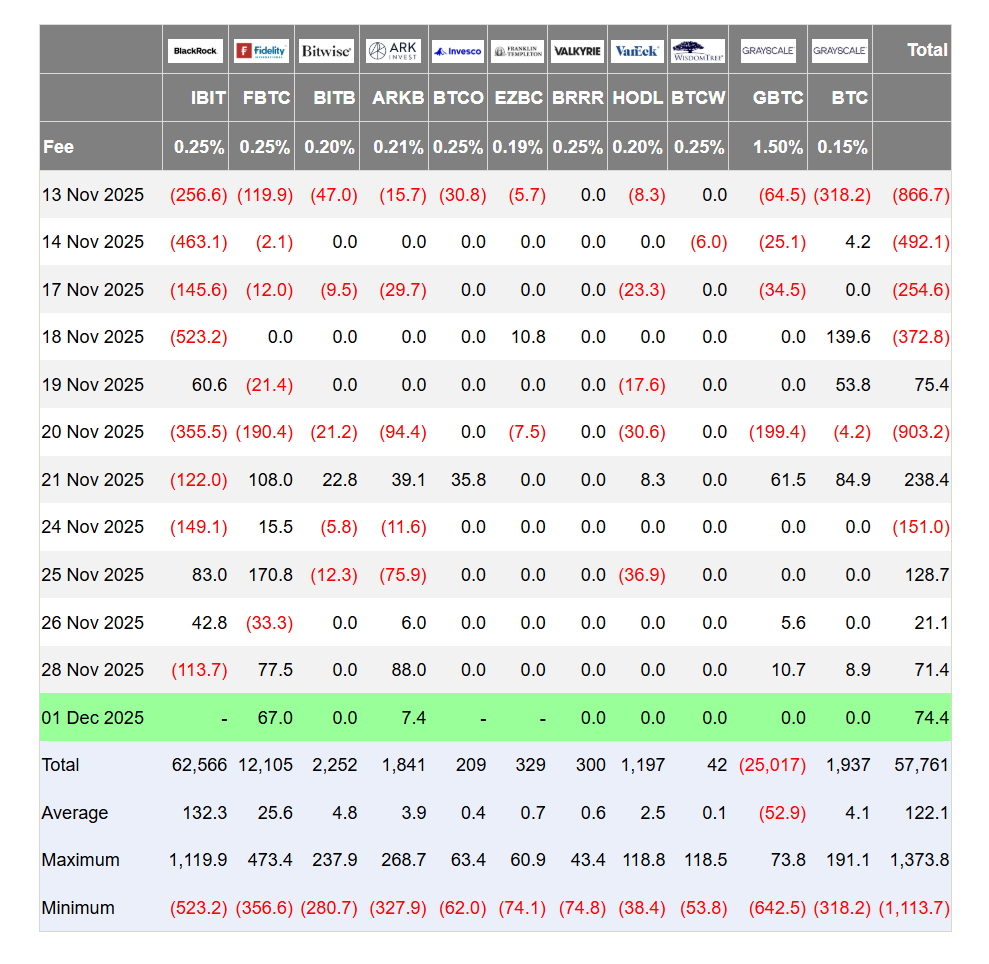Click the Fidelity logo
The height and width of the screenshot is (964, 989).
[x=261, y=50]
